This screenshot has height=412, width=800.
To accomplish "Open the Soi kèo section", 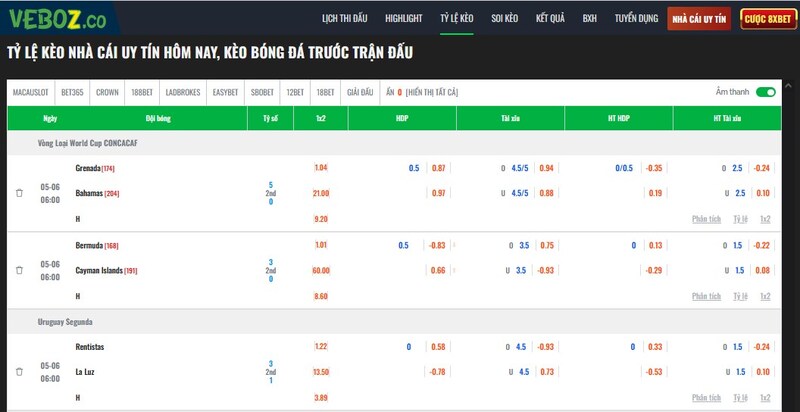I will point(505,18).
